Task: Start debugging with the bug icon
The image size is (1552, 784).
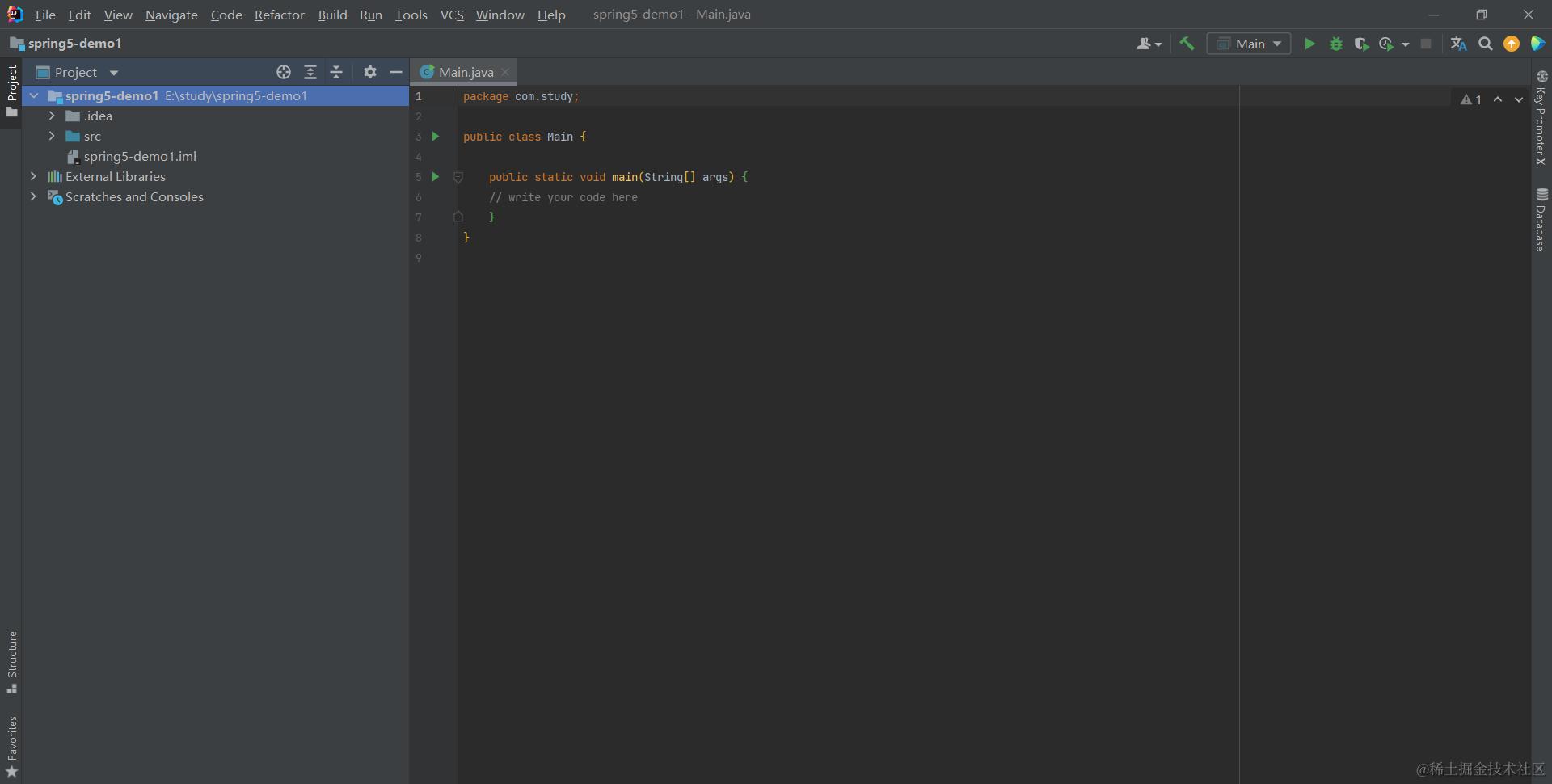Action: 1335,44
